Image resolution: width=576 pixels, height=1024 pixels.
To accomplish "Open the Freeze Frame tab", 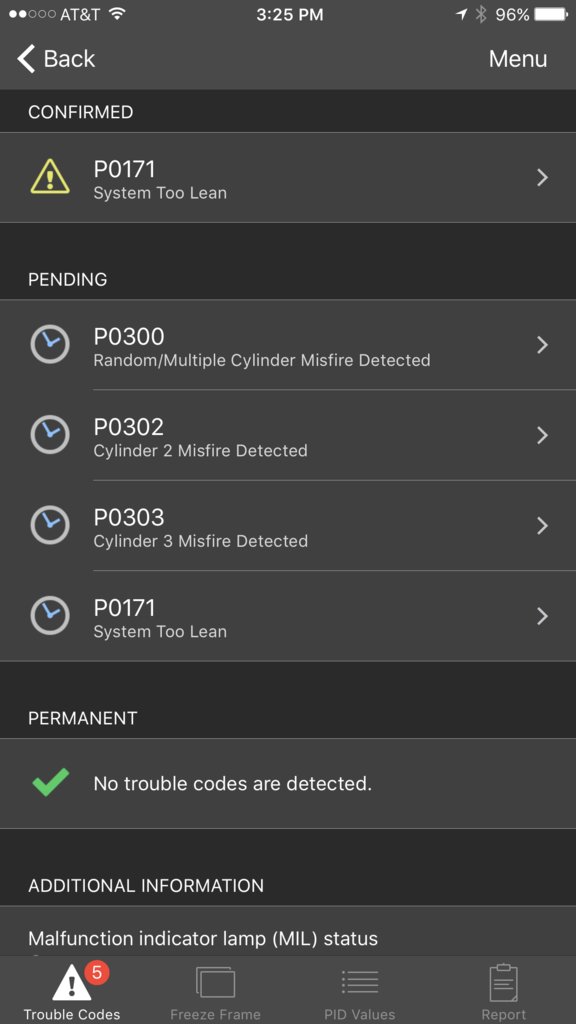I will tap(216, 993).
